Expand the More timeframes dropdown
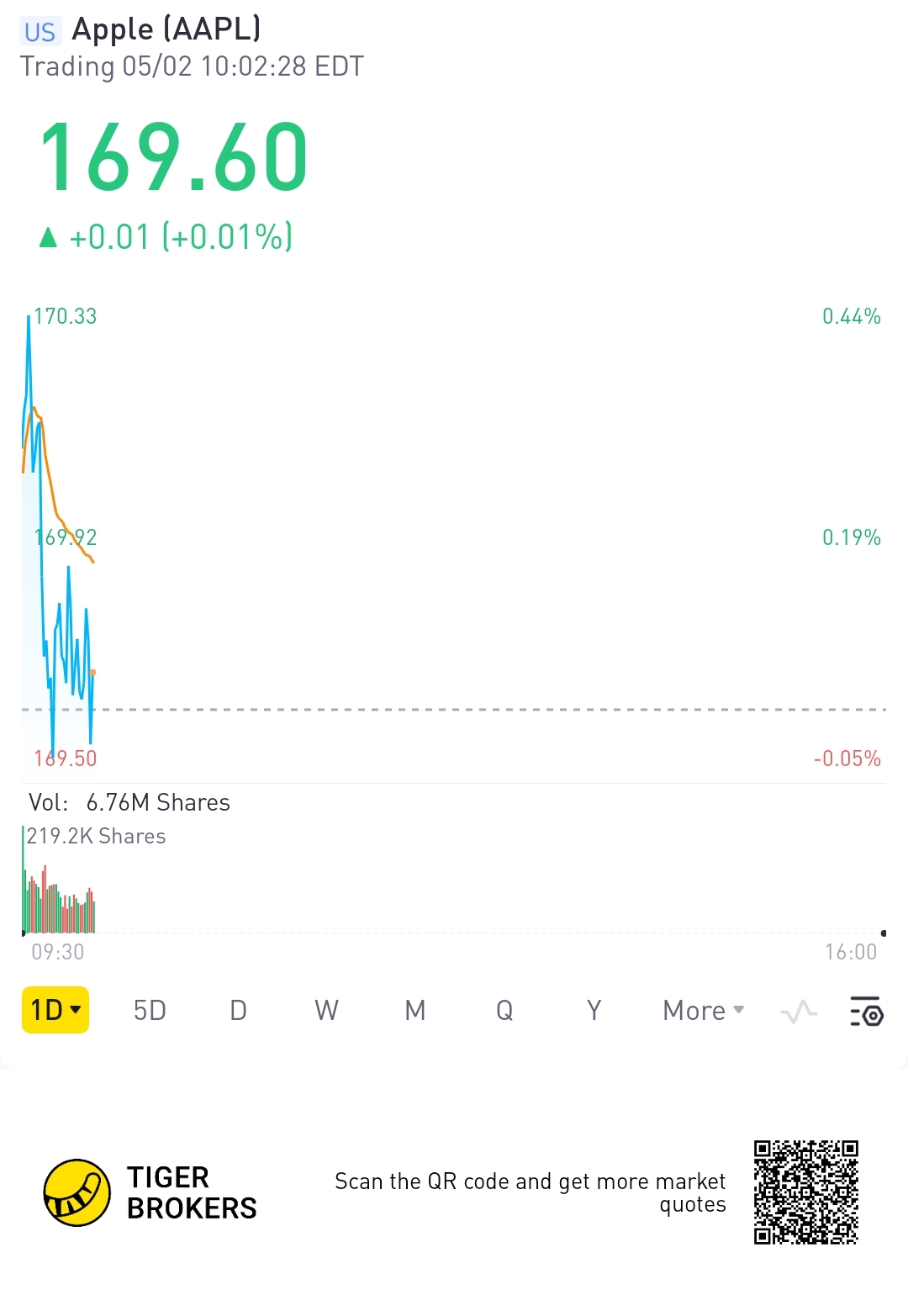Screen dimensions: 908x1316 point(703,1010)
